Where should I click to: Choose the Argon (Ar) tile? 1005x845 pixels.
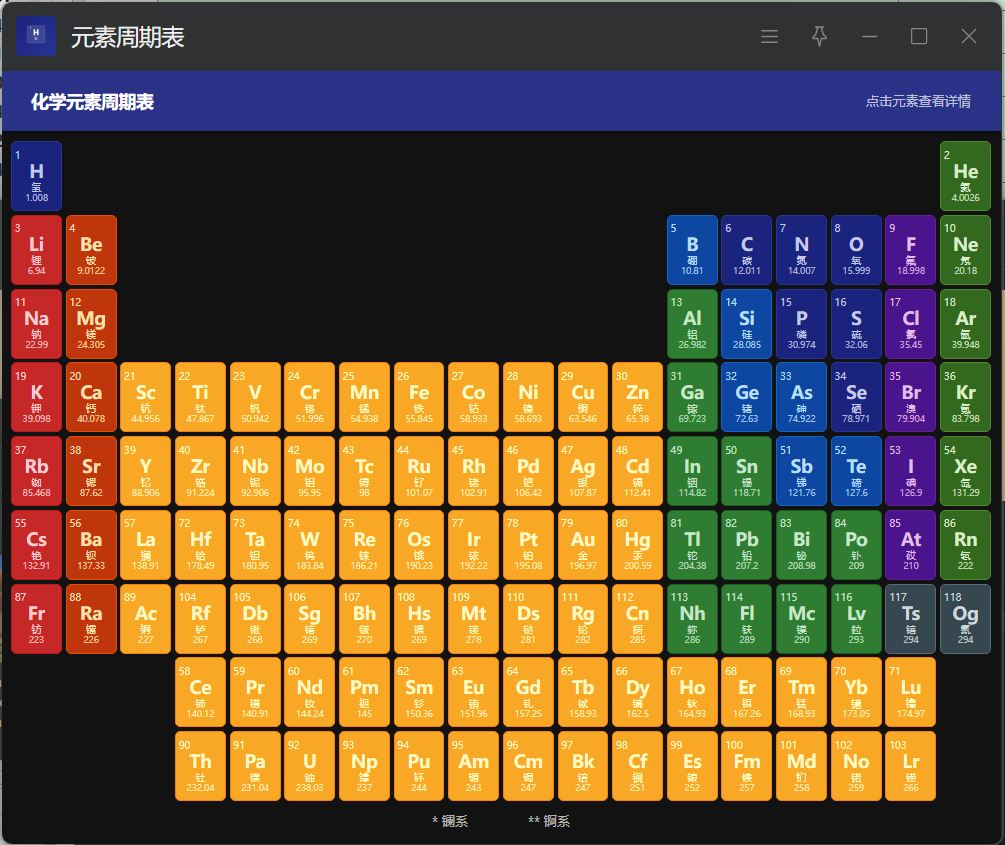click(x=965, y=324)
